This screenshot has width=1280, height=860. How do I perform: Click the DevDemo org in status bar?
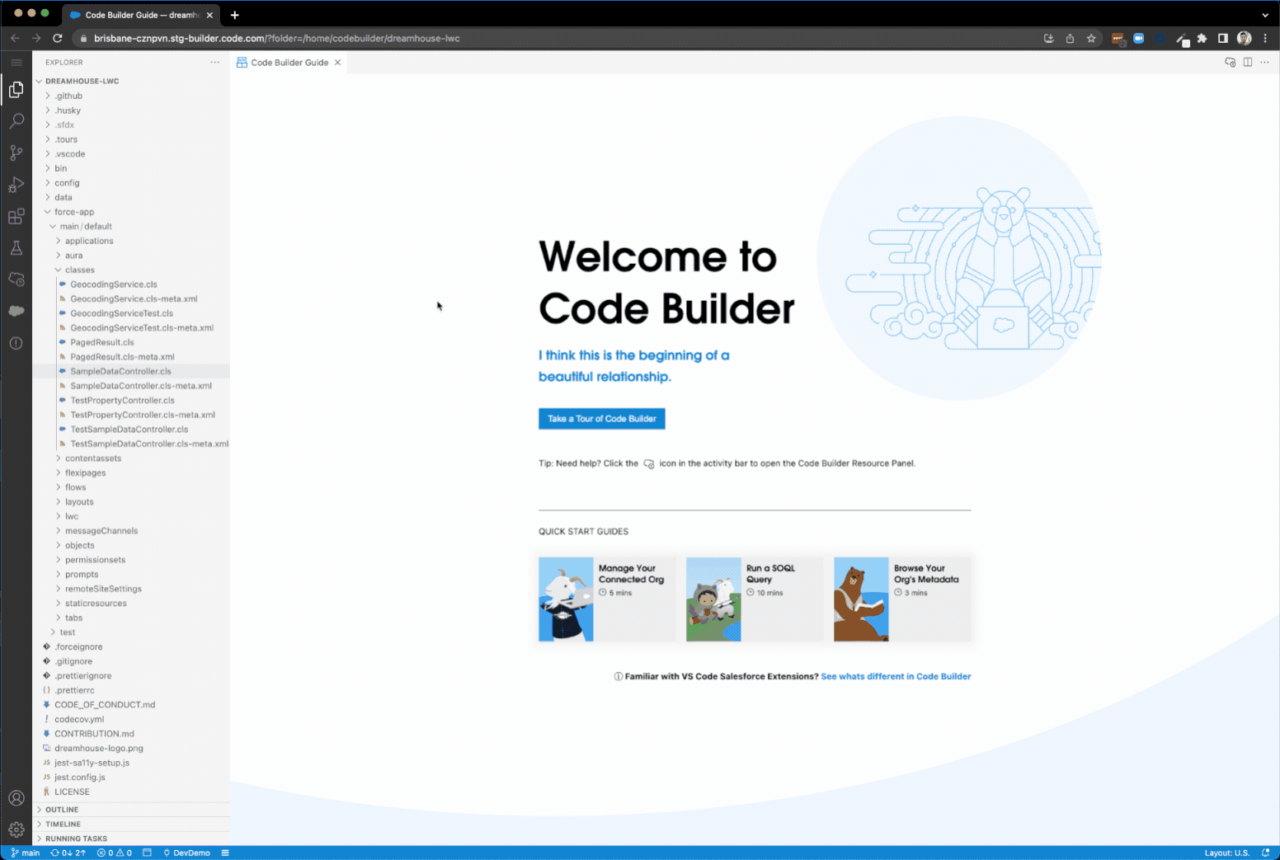[186, 853]
